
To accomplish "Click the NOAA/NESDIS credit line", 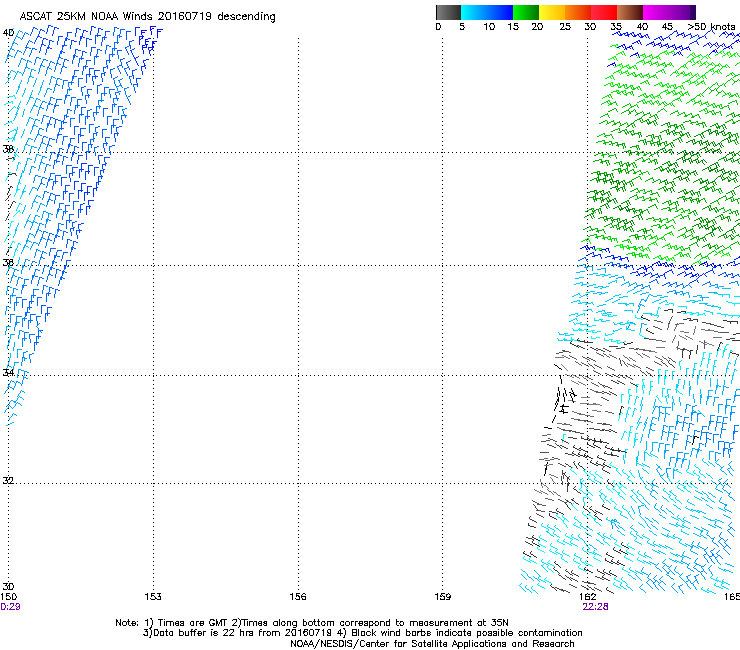I will click(x=432, y=644).
